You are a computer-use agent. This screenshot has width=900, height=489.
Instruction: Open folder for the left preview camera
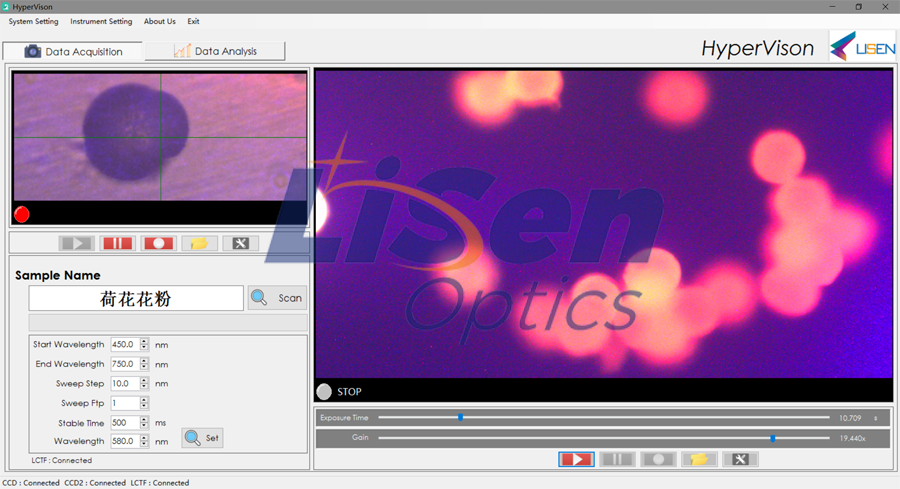coord(199,243)
